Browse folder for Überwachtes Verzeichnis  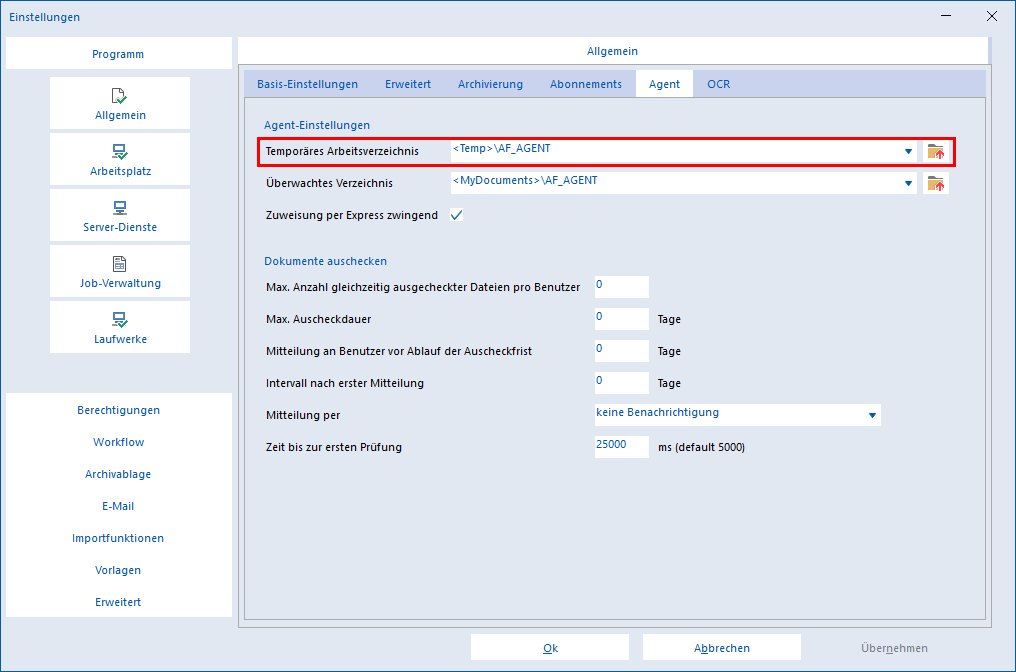936,183
